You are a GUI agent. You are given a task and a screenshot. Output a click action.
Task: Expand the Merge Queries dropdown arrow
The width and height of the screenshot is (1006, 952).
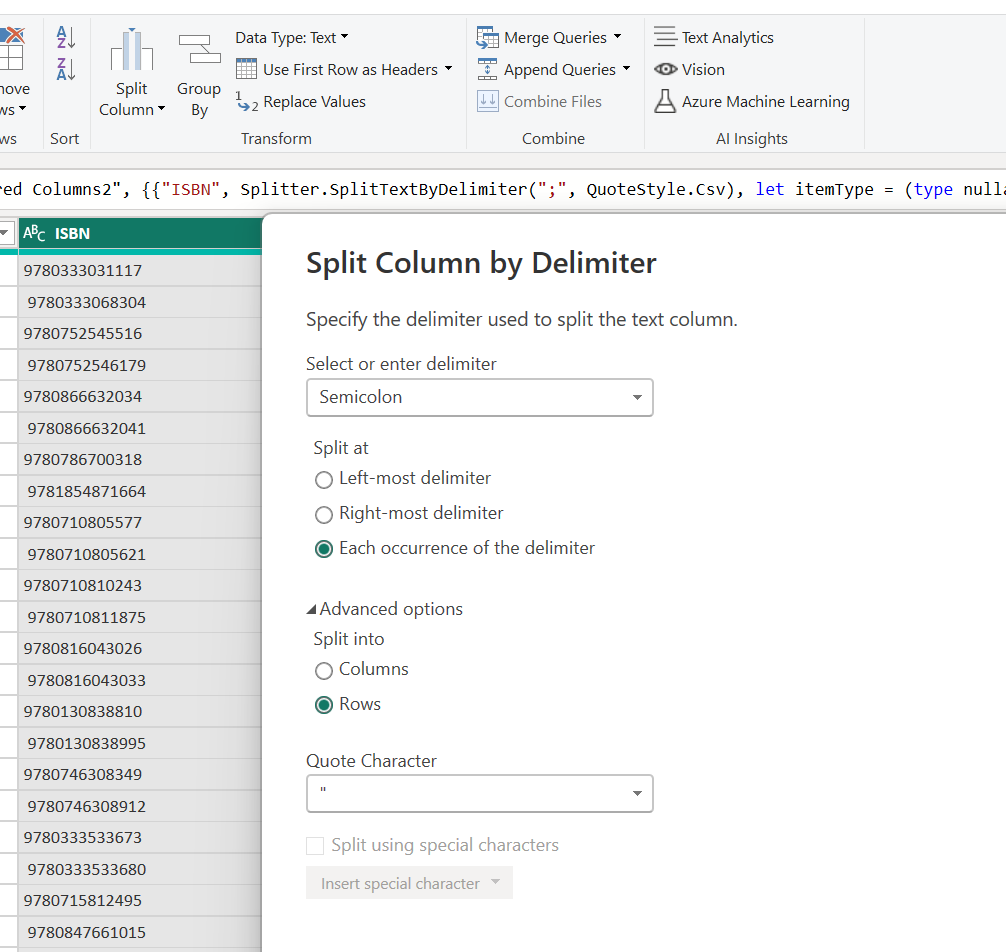tap(617, 37)
